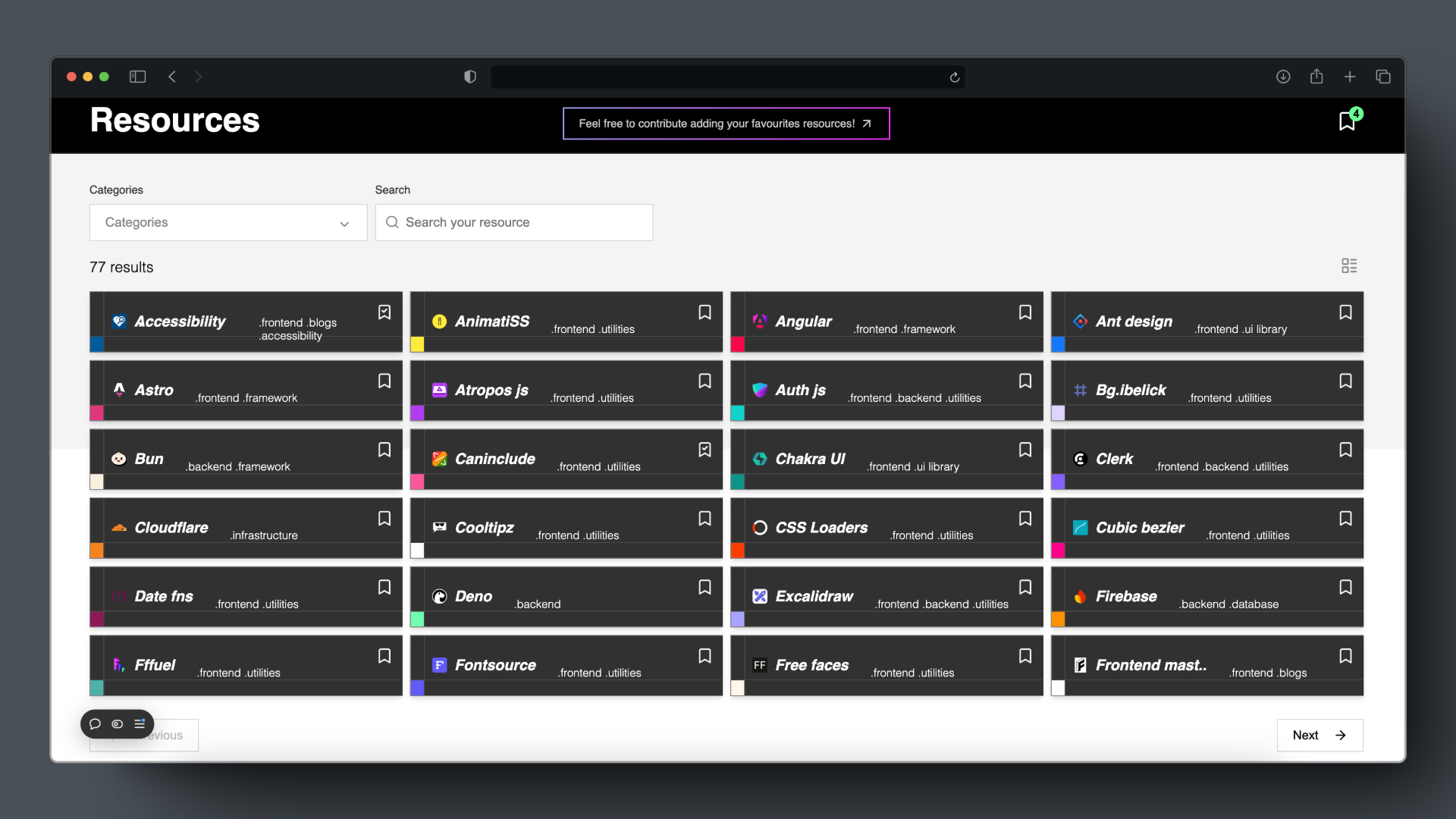Click the privacy shield icon

[x=470, y=77]
